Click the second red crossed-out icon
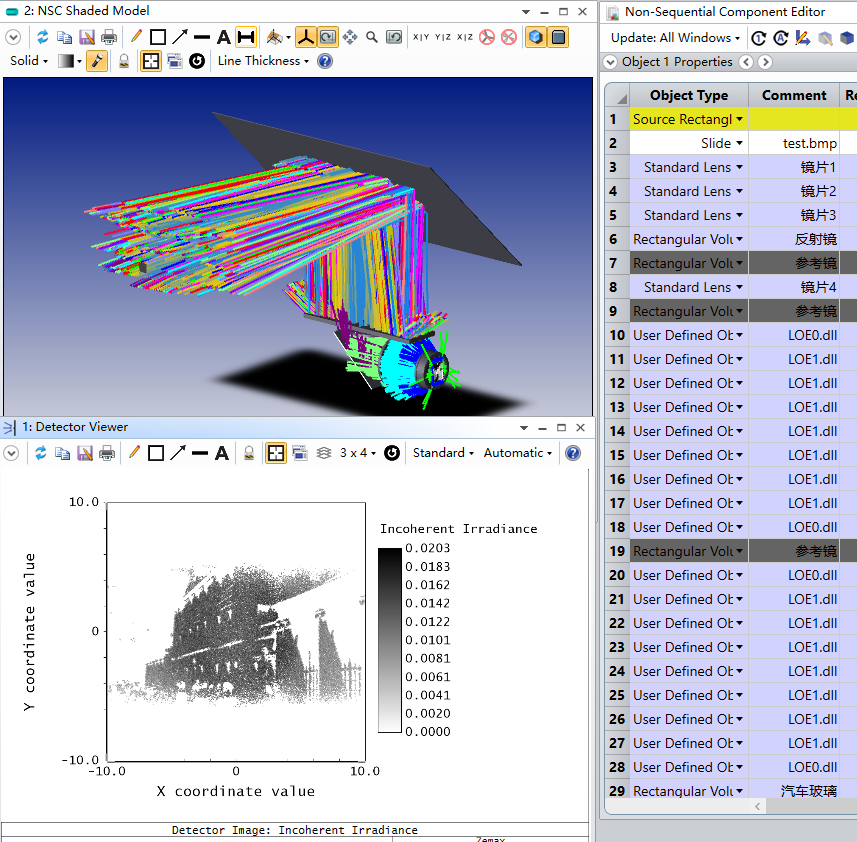Screen dimensions: 857x842 coord(509,37)
